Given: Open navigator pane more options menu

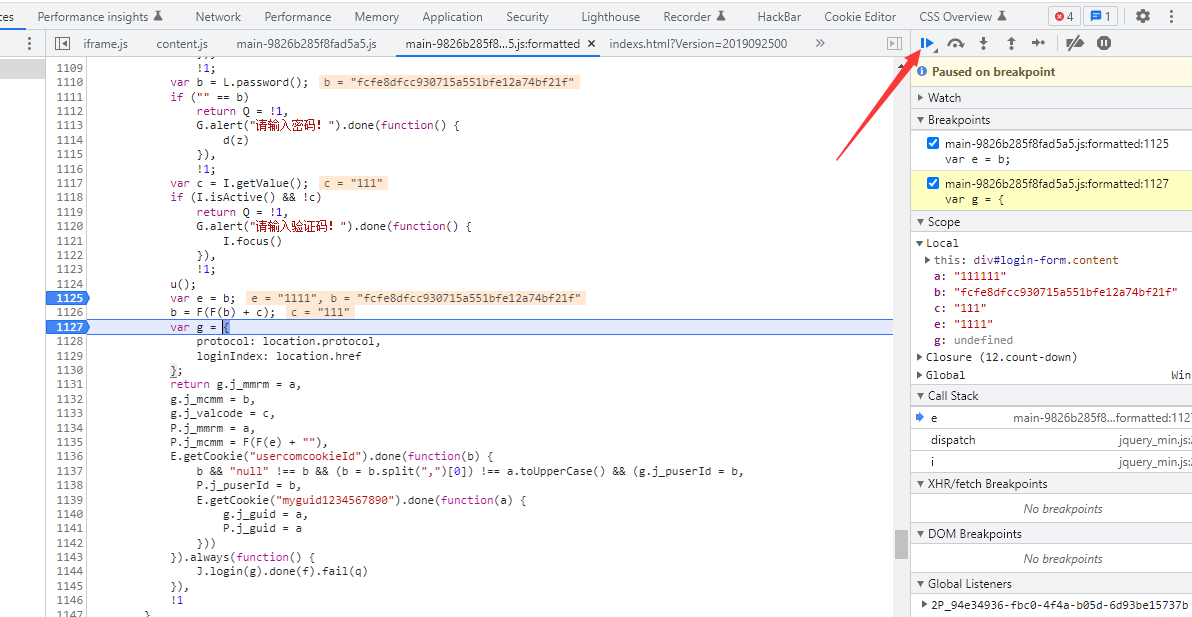Looking at the screenshot, I should pyautogui.click(x=30, y=43).
